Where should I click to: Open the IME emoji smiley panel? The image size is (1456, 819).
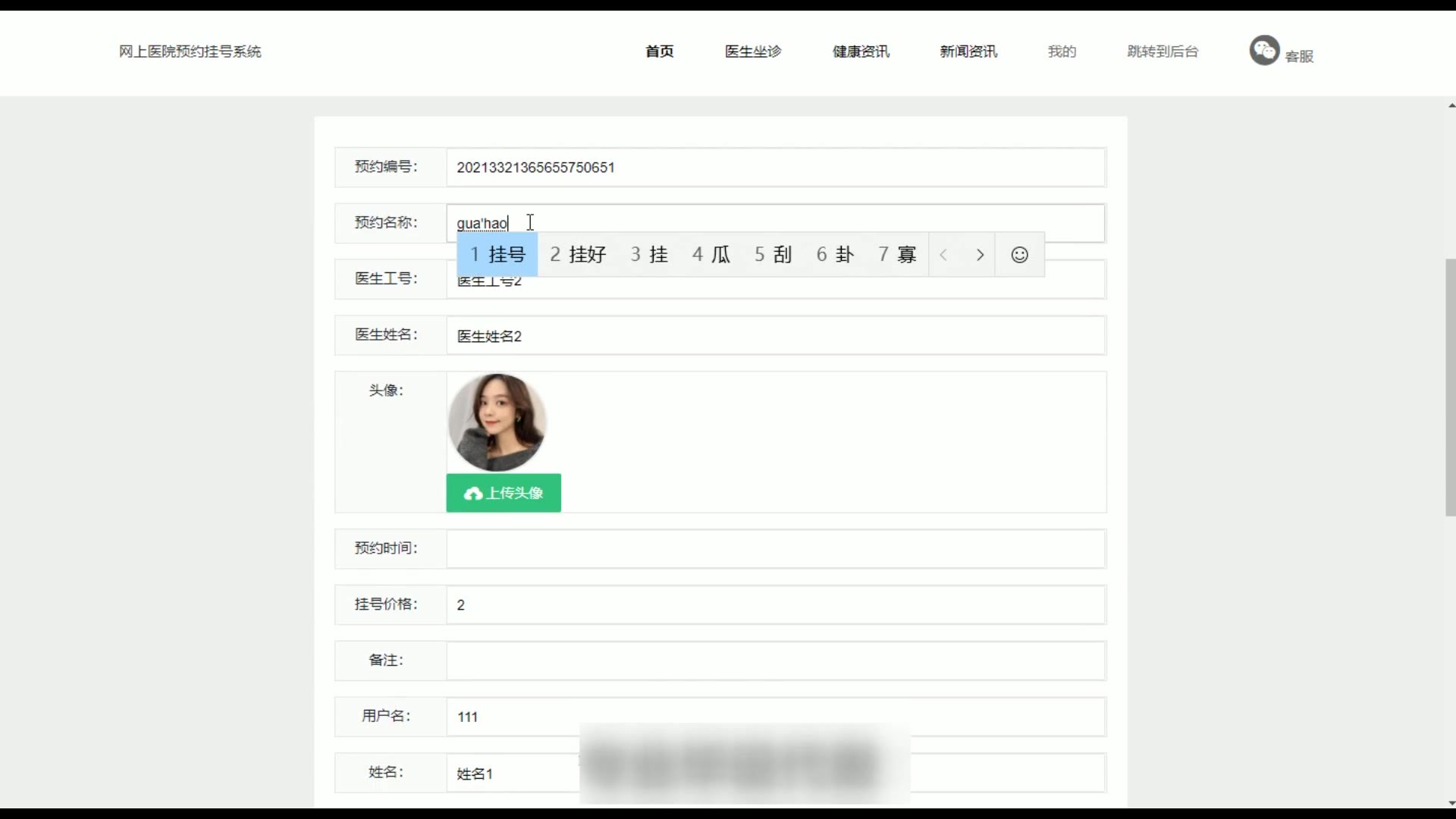(x=1019, y=255)
